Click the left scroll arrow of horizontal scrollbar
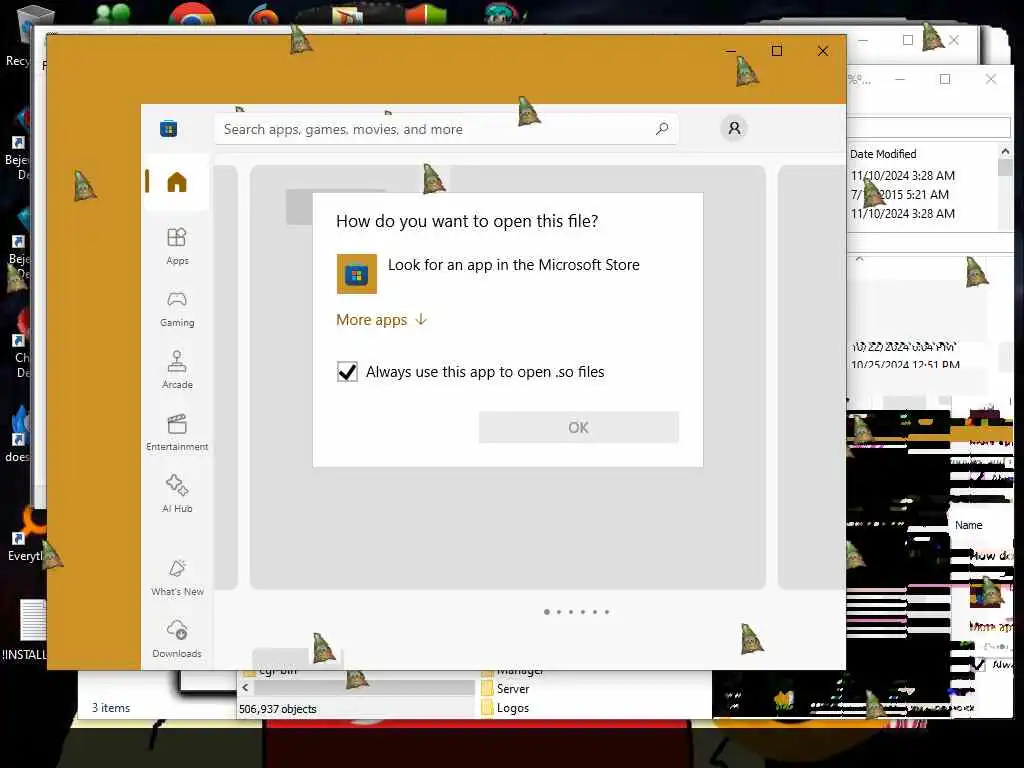Screen dimensions: 1024x768 click(246, 688)
